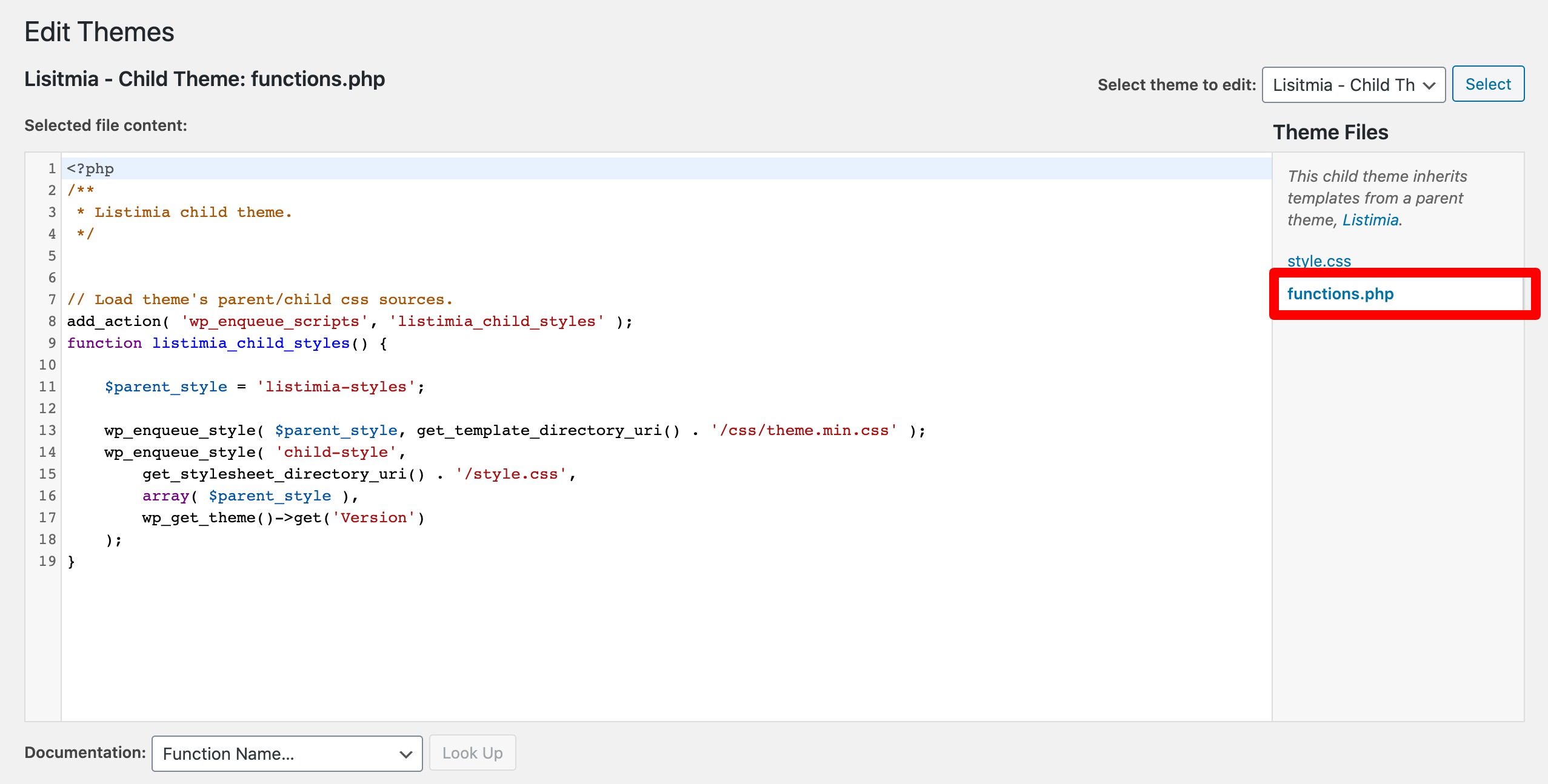Open style.css in Theme Files
Image resolution: width=1548 pixels, height=784 pixels.
(x=1319, y=261)
